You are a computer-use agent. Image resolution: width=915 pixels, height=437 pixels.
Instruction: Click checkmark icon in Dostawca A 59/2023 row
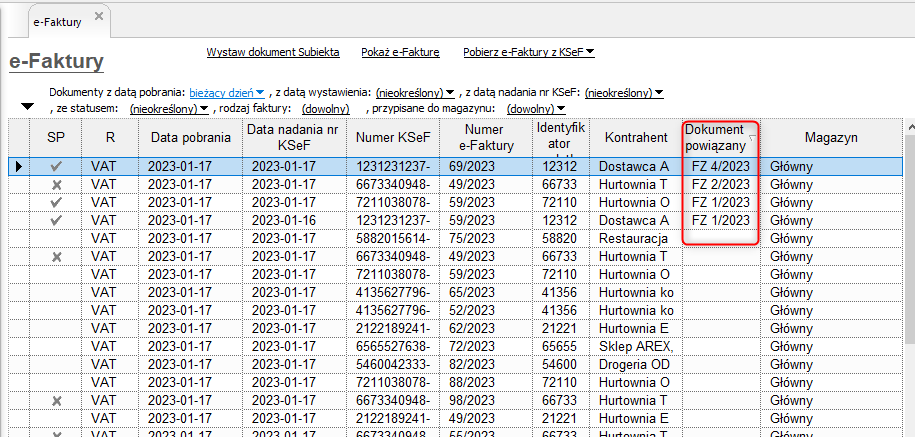coord(56,221)
